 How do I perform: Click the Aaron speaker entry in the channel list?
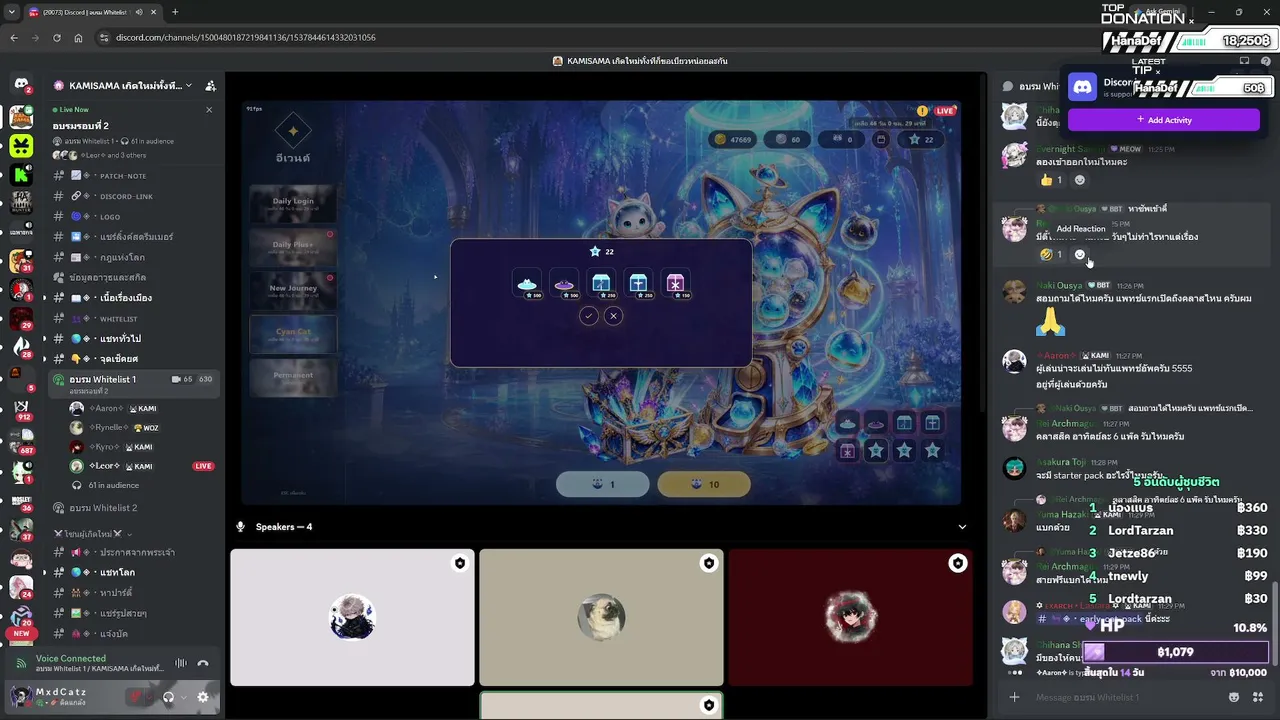pos(142,409)
